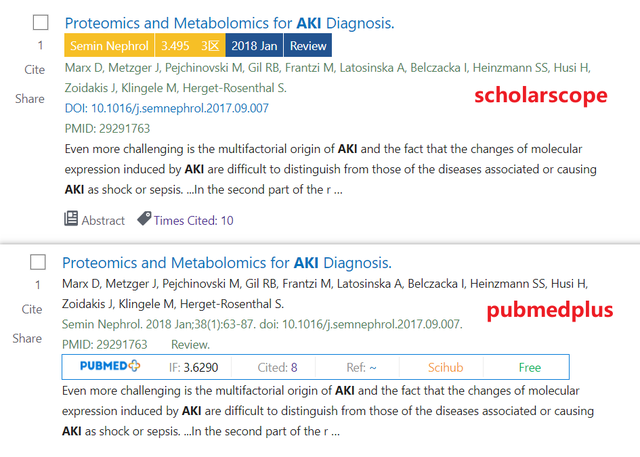Check the first result's checkbox
The width and height of the screenshot is (640, 457).
(x=40, y=22)
